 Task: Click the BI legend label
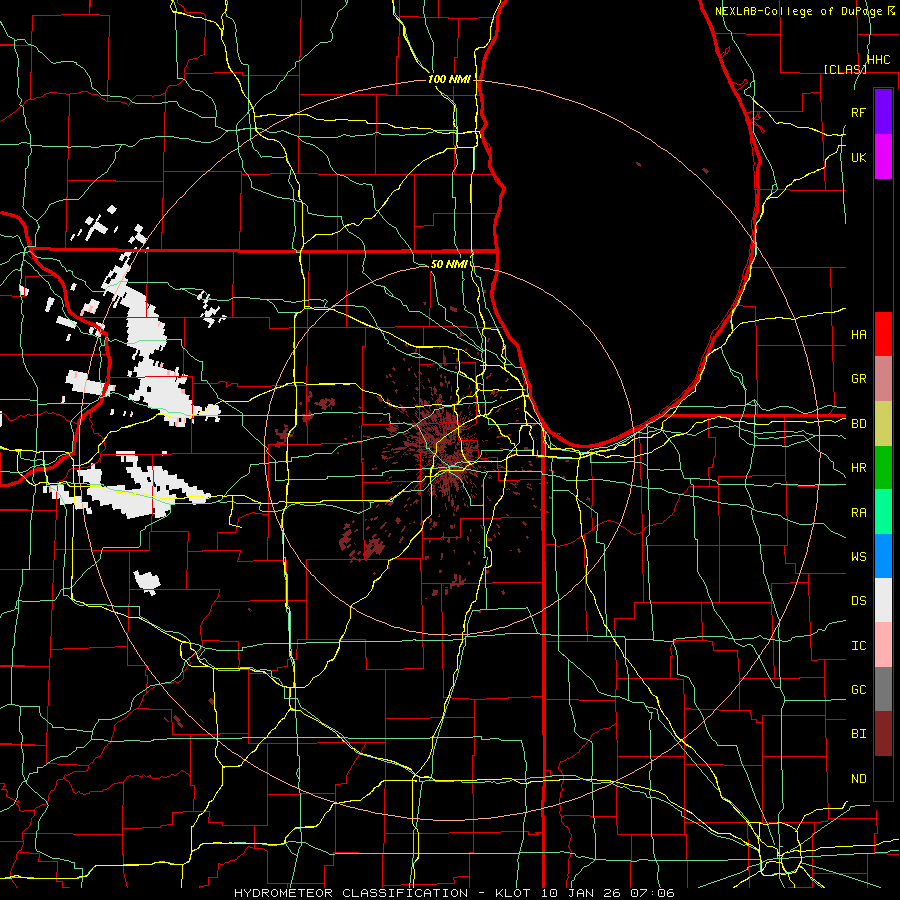(859, 734)
